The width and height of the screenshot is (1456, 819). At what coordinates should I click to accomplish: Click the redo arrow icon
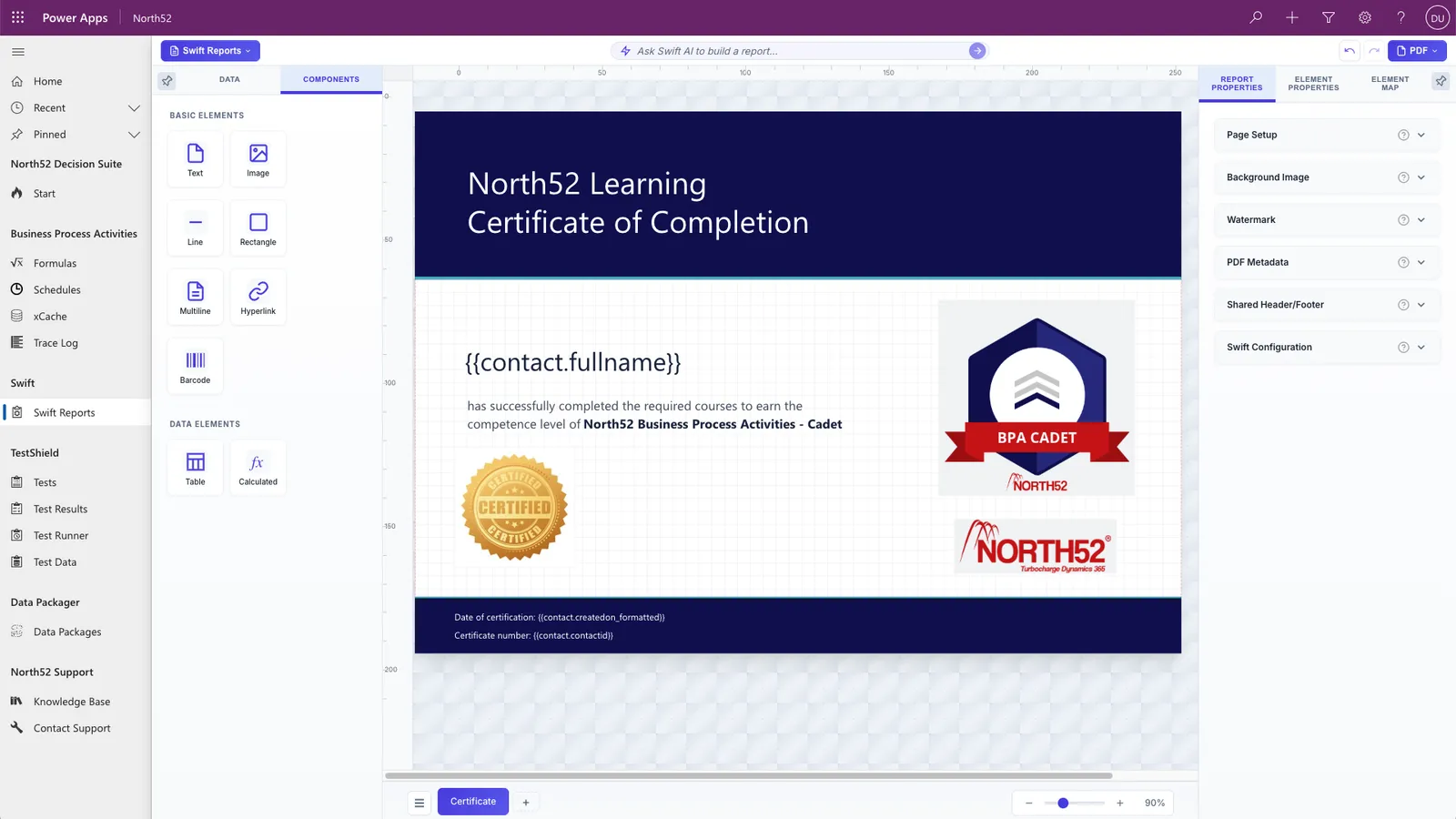click(x=1374, y=51)
